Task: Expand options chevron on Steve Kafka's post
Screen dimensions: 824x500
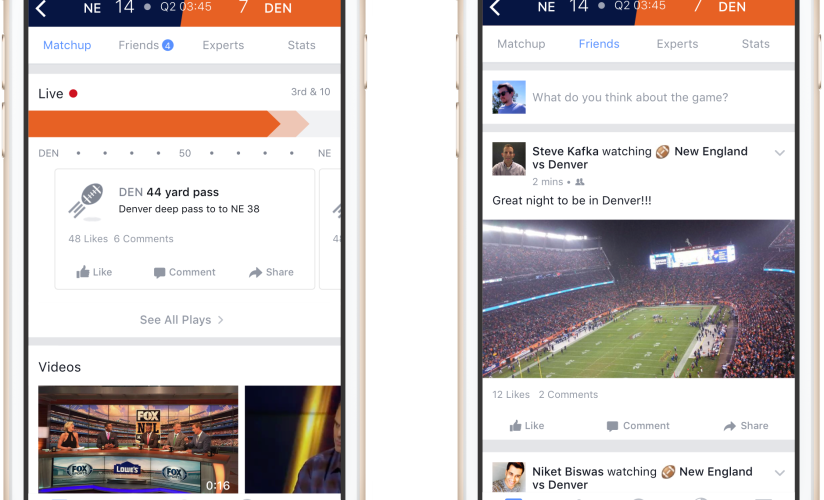Action: (x=780, y=153)
